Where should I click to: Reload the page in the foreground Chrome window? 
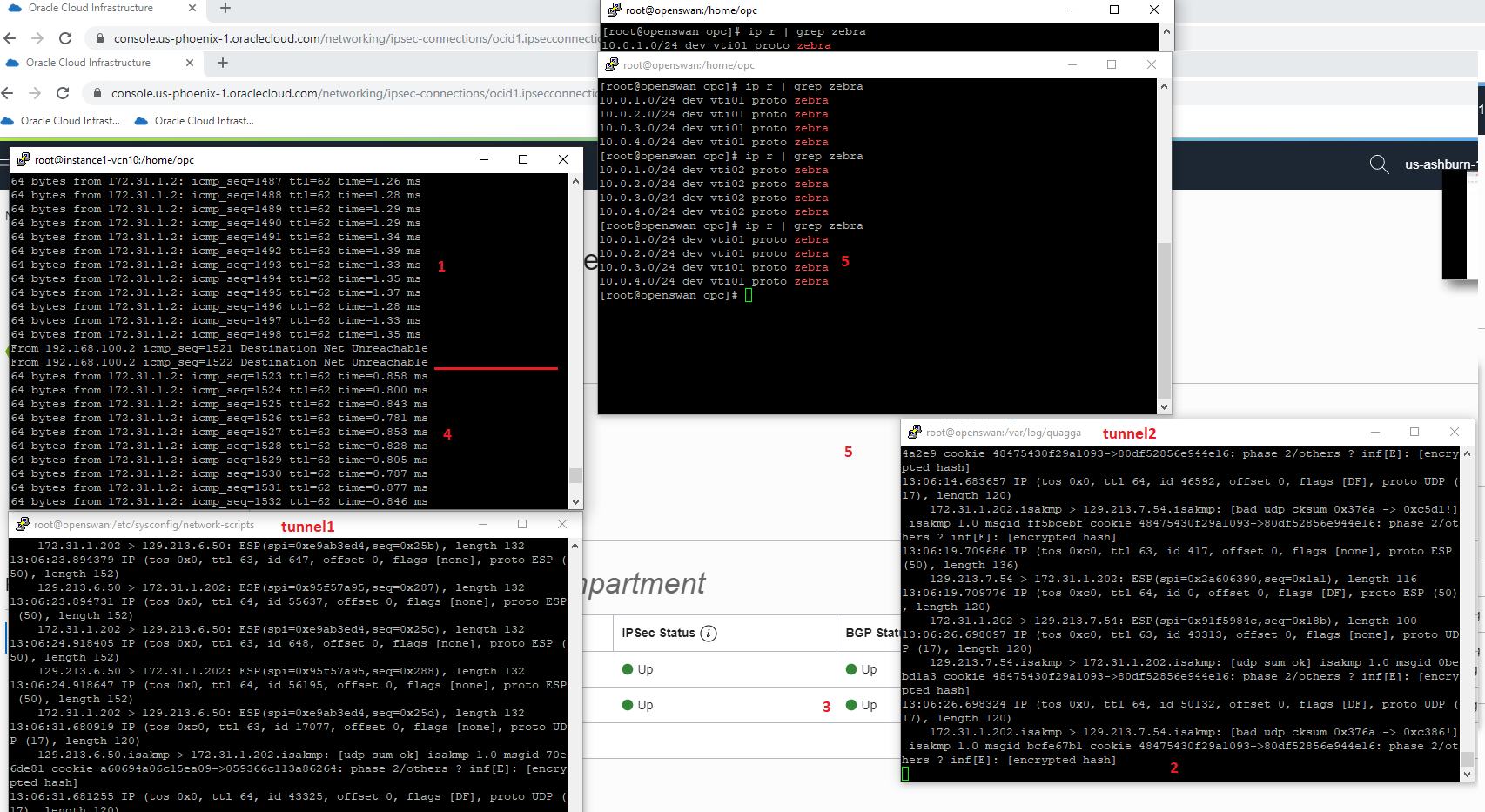click(x=63, y=93)
